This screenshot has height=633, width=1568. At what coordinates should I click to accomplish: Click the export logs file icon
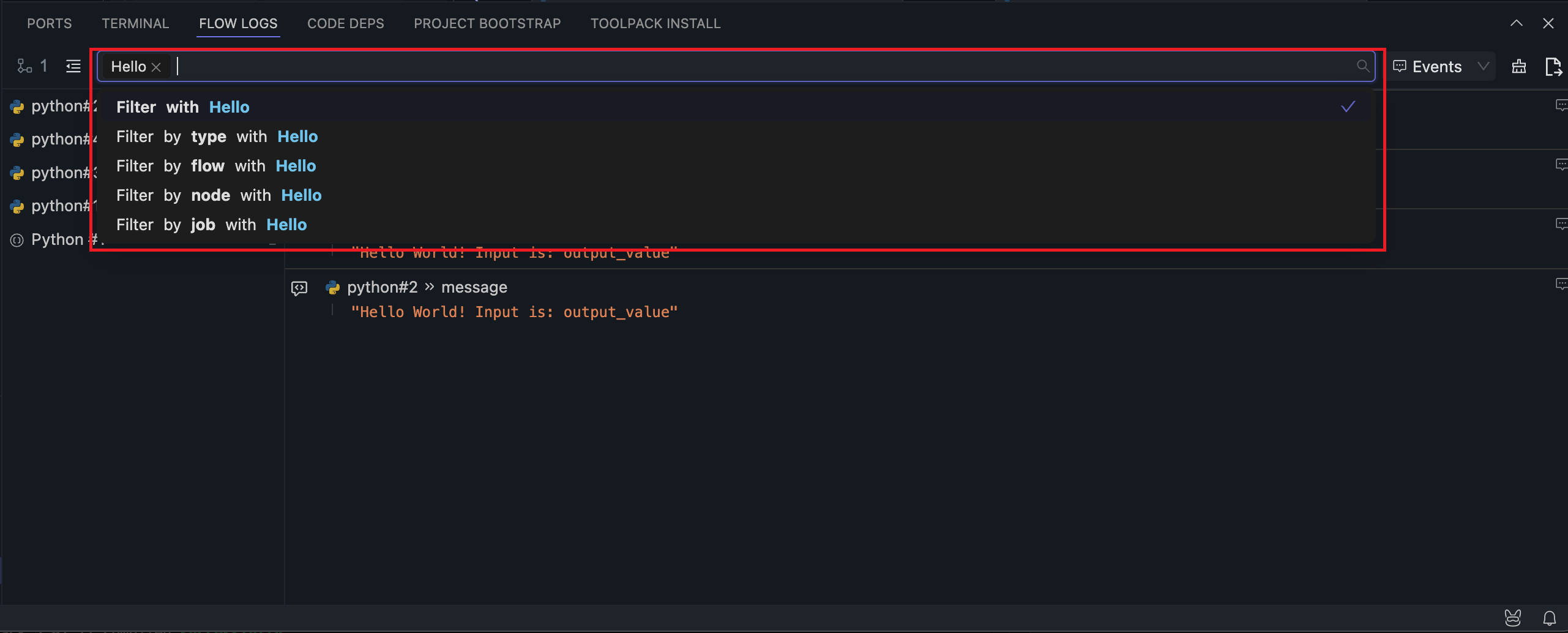point(1553,66)
